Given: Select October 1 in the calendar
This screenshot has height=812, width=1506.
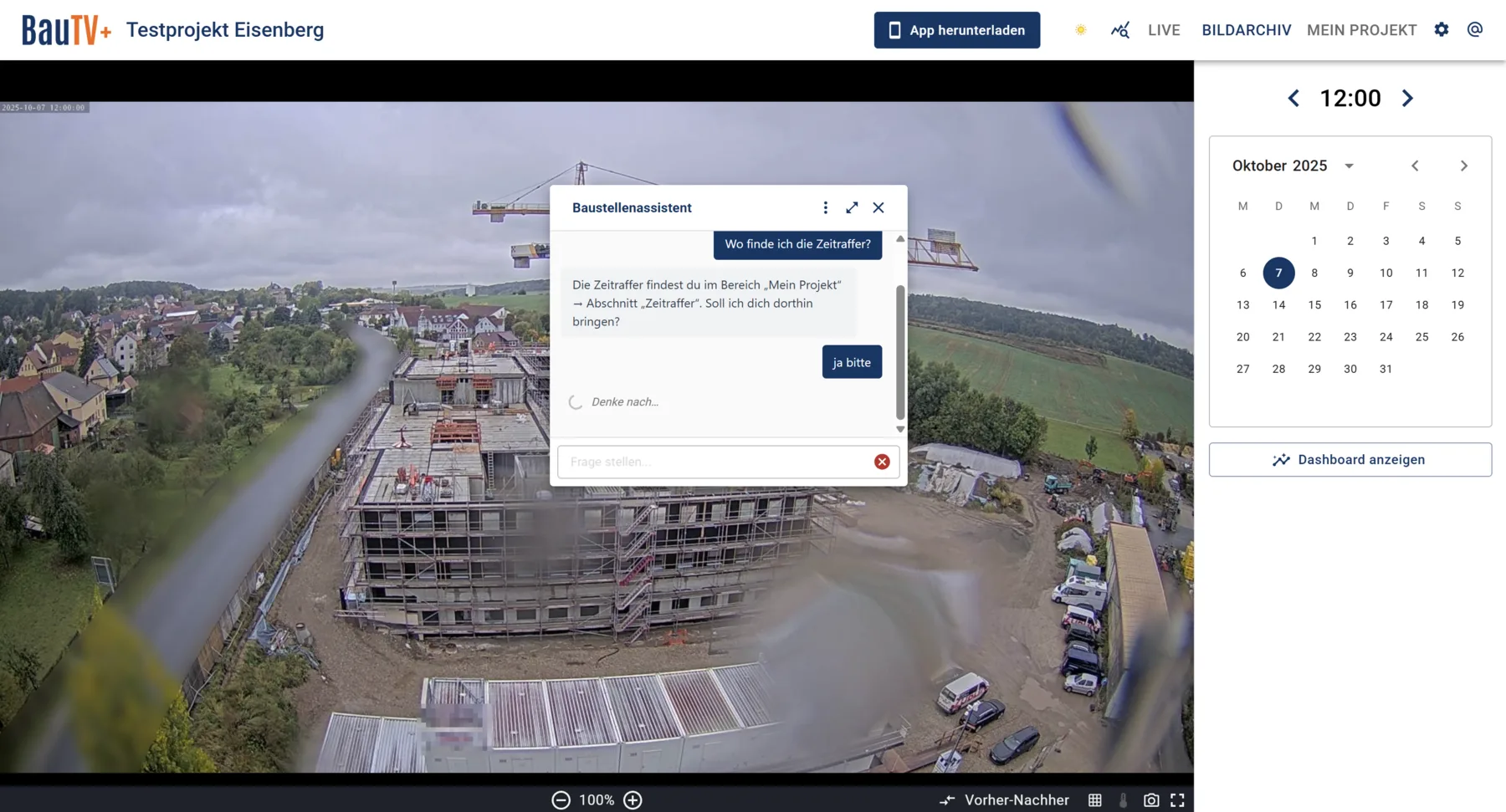Looking at the screenshot, I should click(1314, 241).
